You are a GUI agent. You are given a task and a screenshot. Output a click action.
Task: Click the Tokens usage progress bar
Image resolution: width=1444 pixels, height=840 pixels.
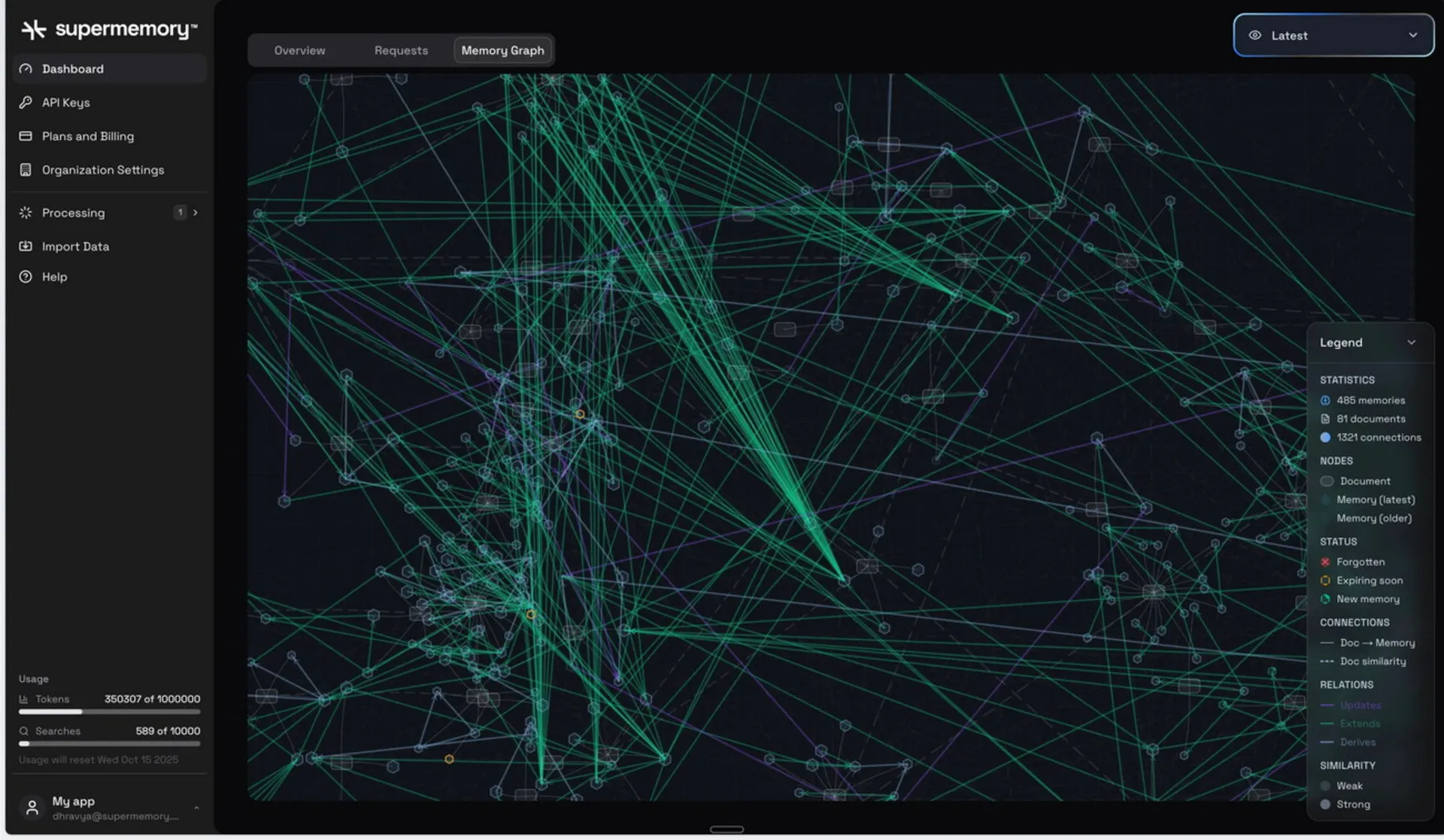(x=109, y=711)
